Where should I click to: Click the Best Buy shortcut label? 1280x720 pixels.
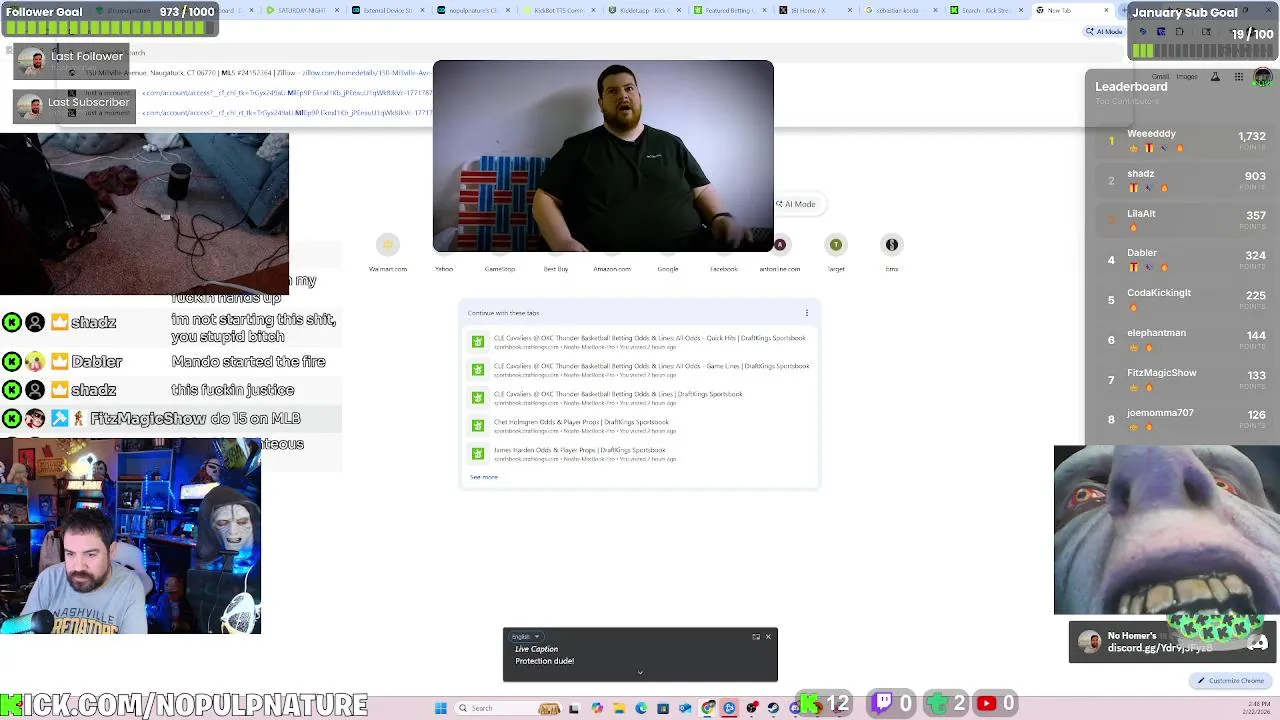point(556,269)
